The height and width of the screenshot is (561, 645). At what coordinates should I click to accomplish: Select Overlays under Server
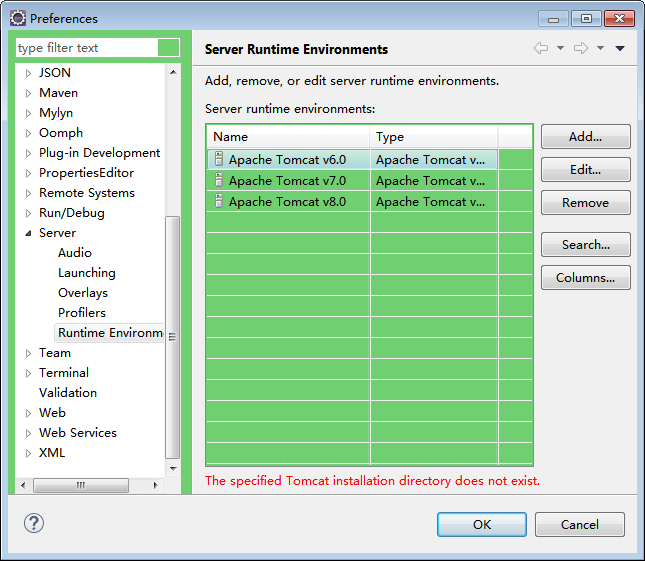[x=83, y=292]
